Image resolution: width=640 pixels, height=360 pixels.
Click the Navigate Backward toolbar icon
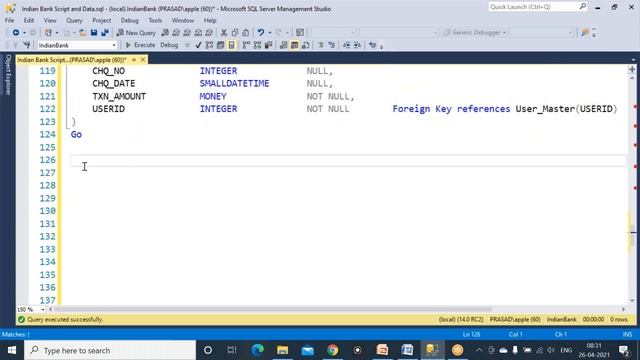coord(16,33)
